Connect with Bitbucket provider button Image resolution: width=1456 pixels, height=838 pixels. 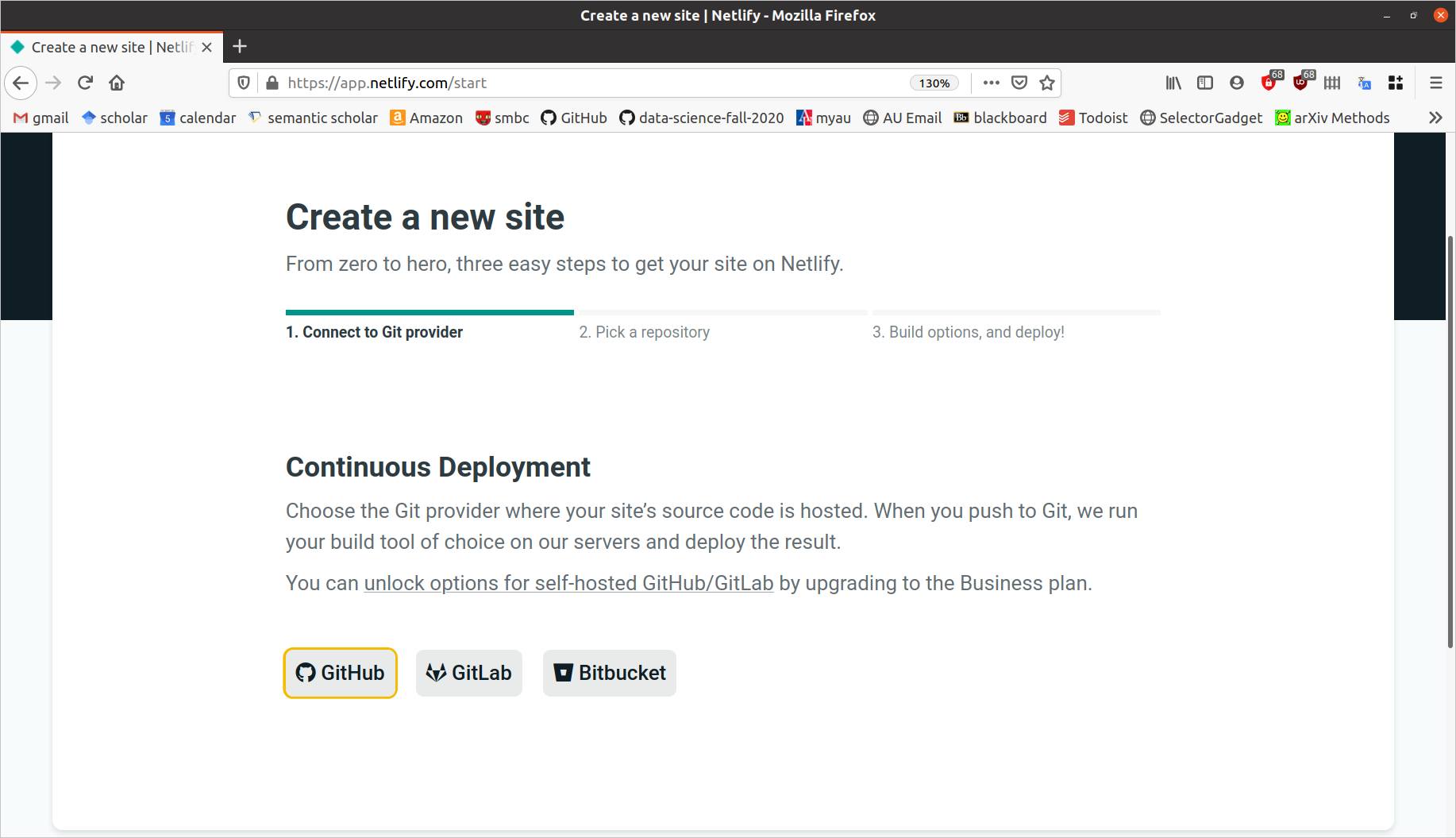[x=609, y=673]
